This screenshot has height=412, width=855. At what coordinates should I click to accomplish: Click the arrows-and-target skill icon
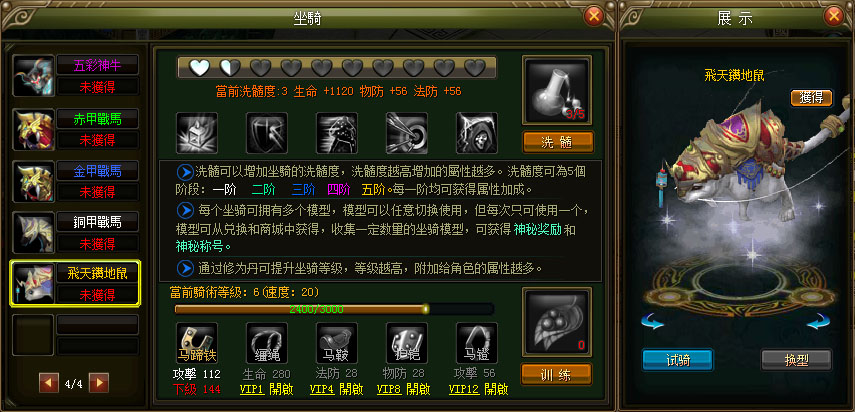tap(407, 133)
